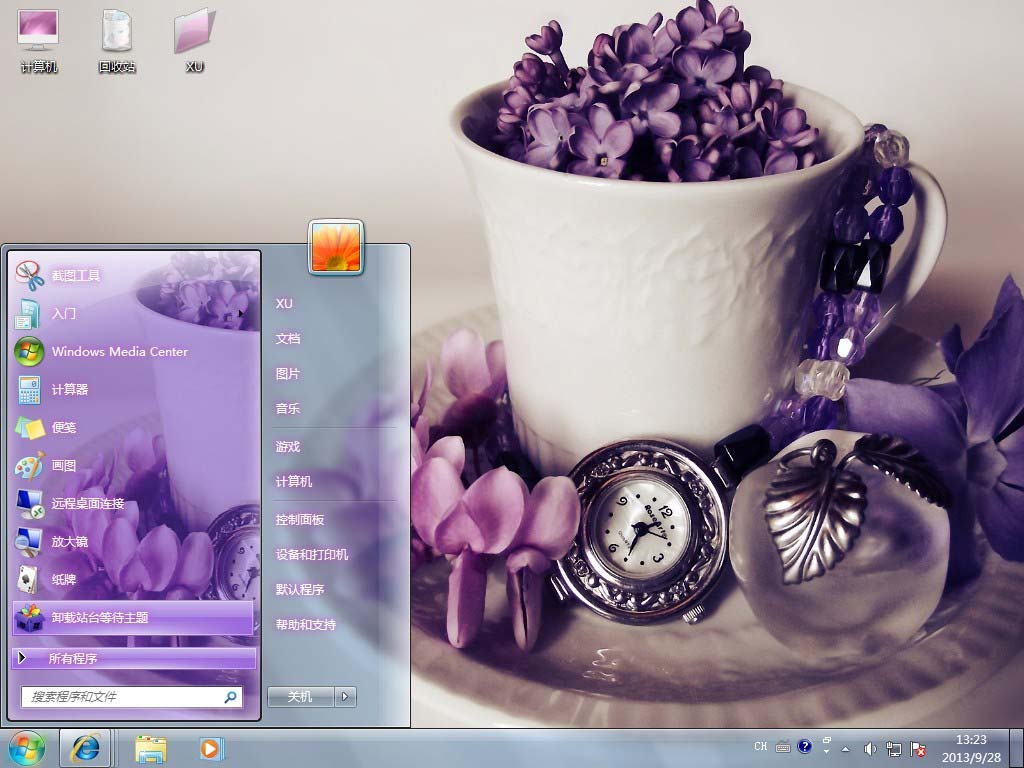The image size is (1024, 768).
Task: Open the 纸牌 solitaire game
Action: pos(64,579)
